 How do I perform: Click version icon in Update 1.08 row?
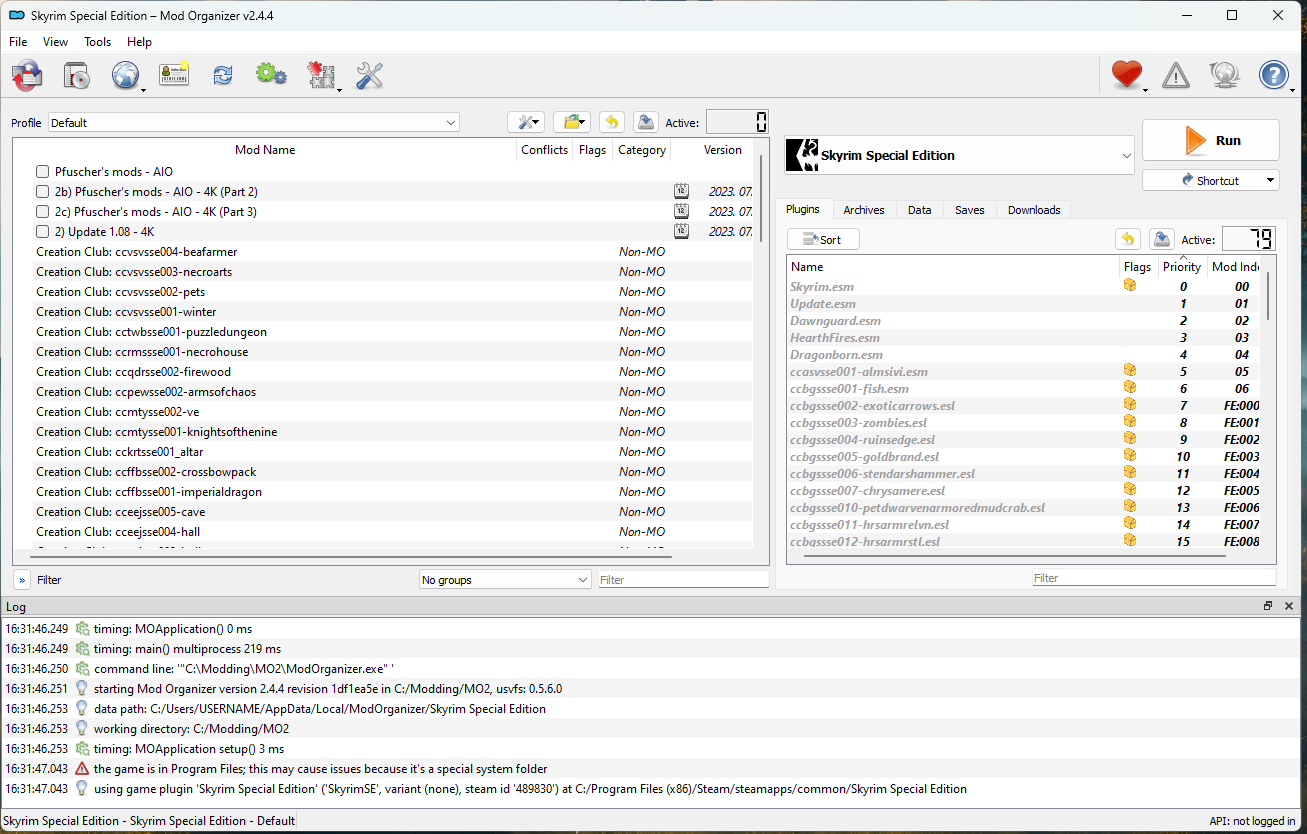(681, 231)
